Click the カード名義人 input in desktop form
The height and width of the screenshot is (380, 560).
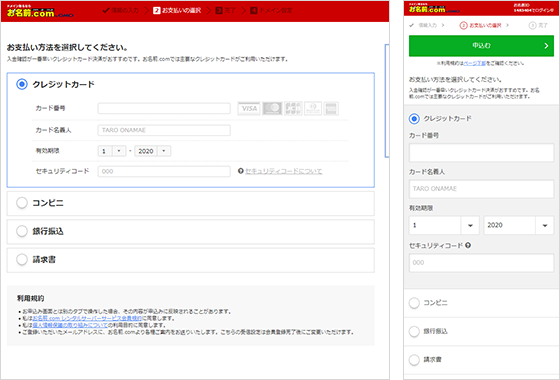pyautogui.click(x=164, y=130)
